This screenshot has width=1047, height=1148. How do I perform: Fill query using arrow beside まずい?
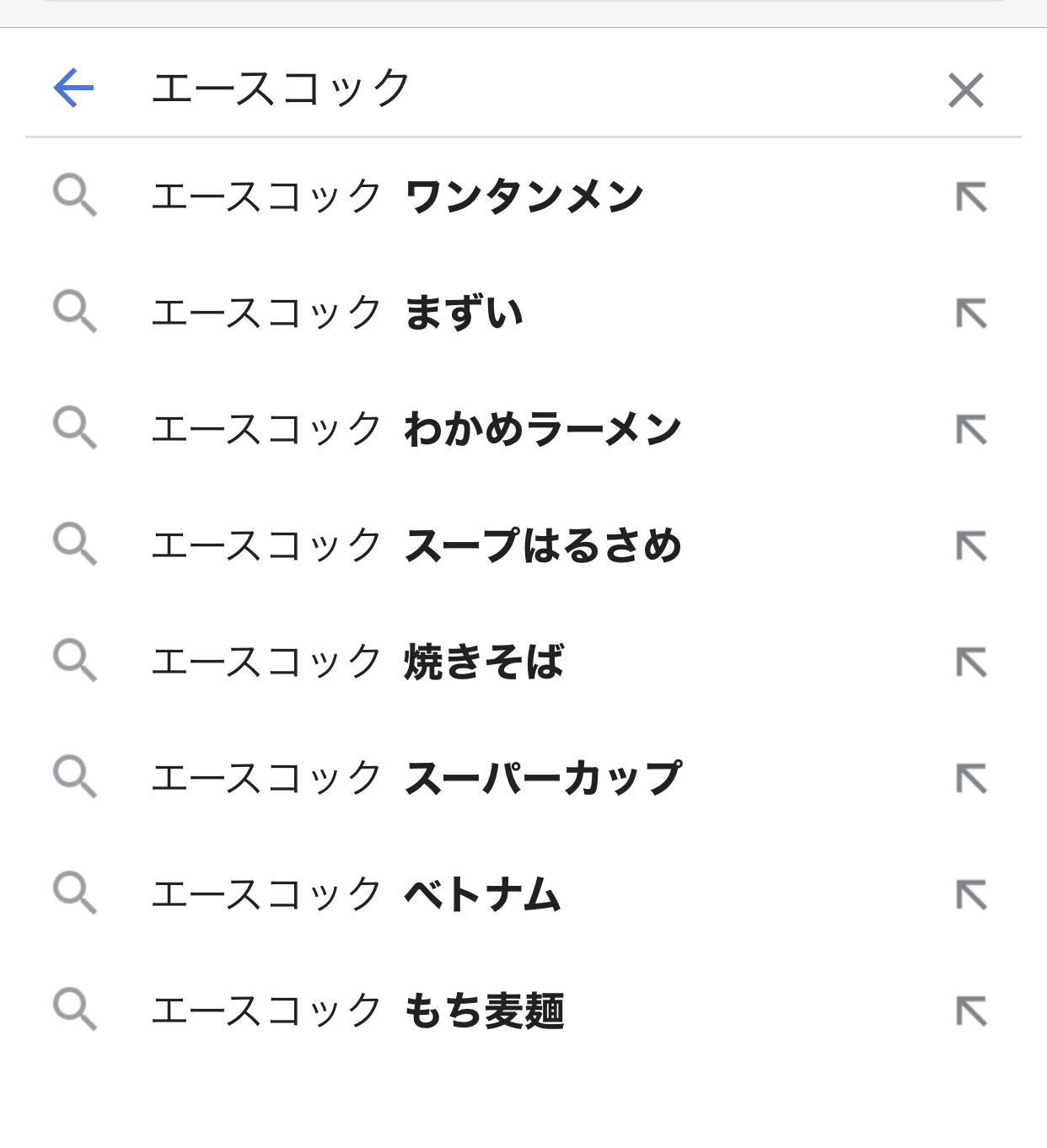click(971, 314)
